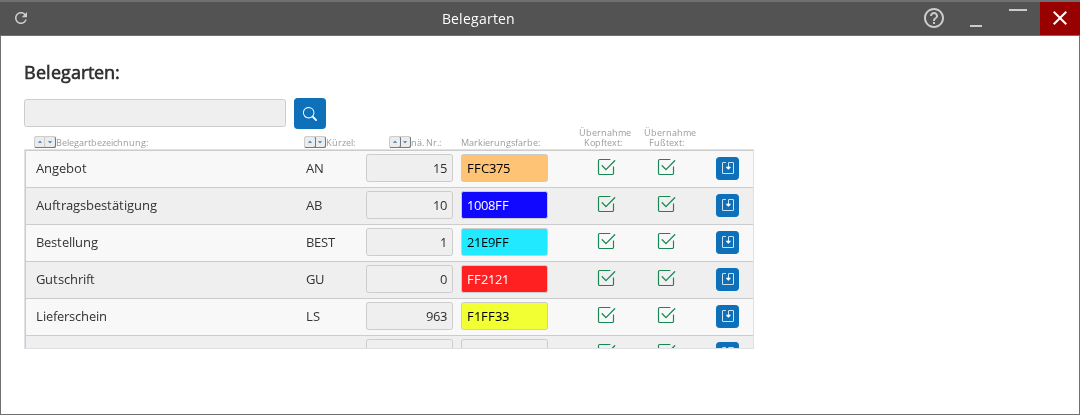Sort Belegartbezeichnung column ascending
This screenshot has width=1080, height=415.
pyautogui.click(x=40, y=142)
